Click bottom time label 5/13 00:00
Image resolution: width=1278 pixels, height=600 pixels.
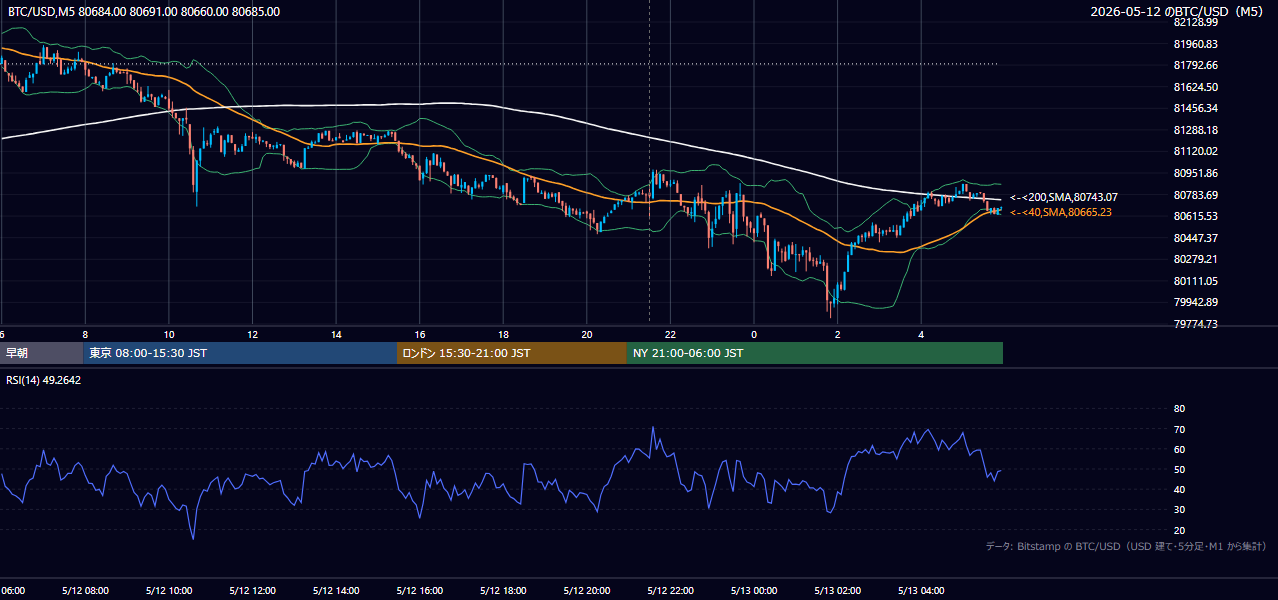click(754, 591)
